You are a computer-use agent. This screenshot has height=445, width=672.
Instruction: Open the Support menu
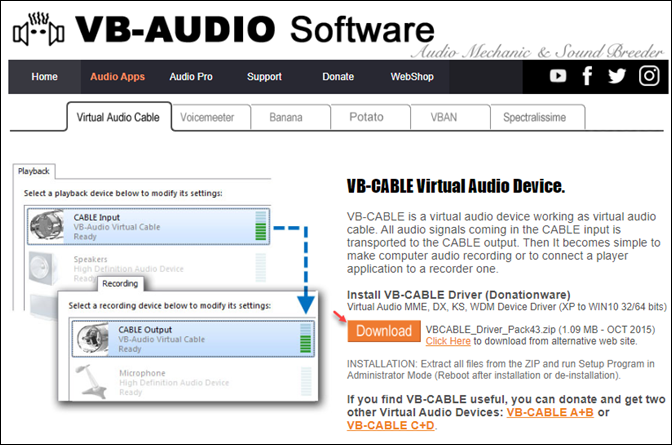point(264,77)
